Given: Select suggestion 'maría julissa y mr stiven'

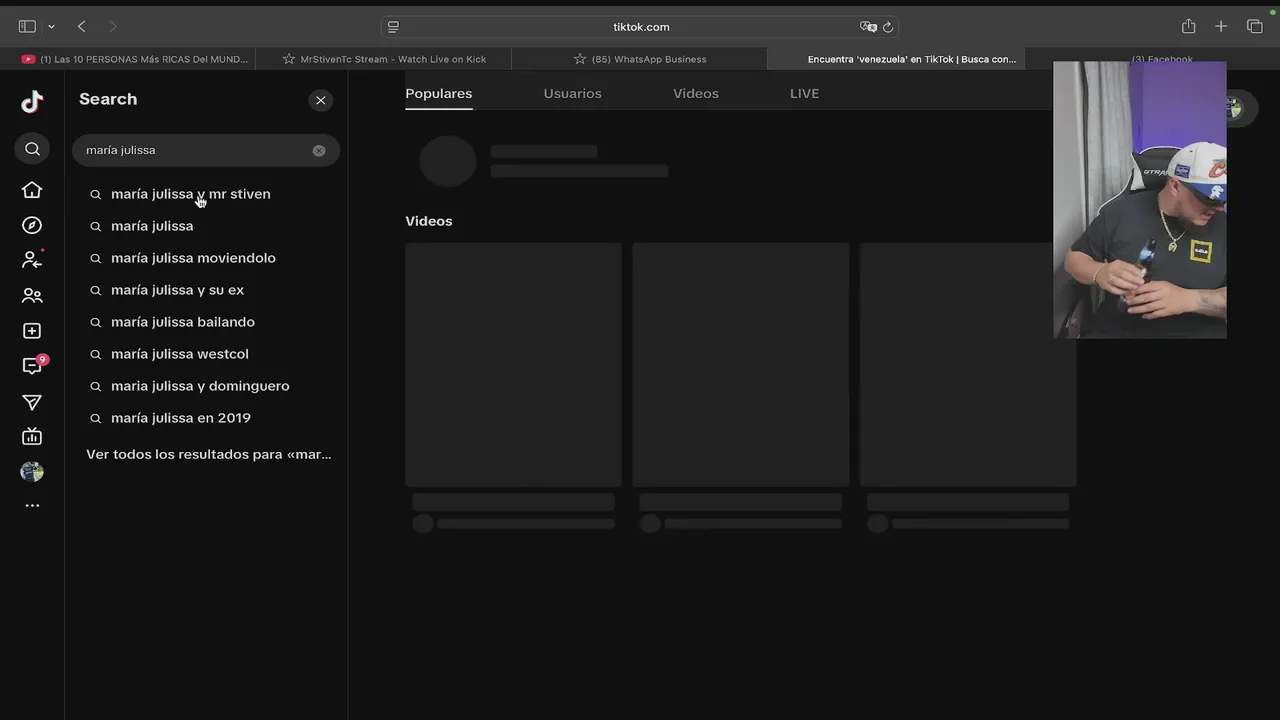Looking at the screenshot, I should click(x=190, y=194).
